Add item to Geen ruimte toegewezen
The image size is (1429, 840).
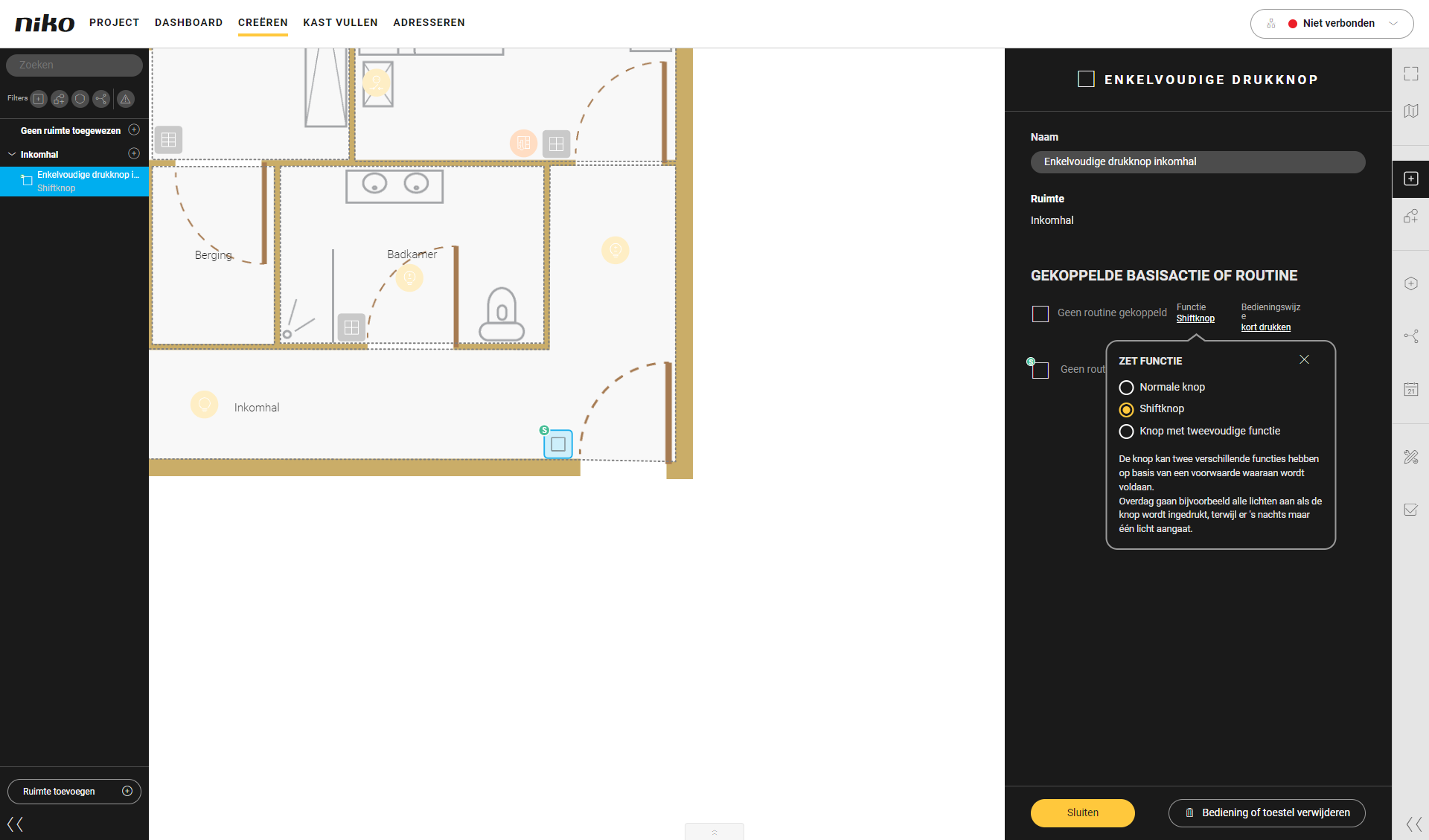coord(134,130)
